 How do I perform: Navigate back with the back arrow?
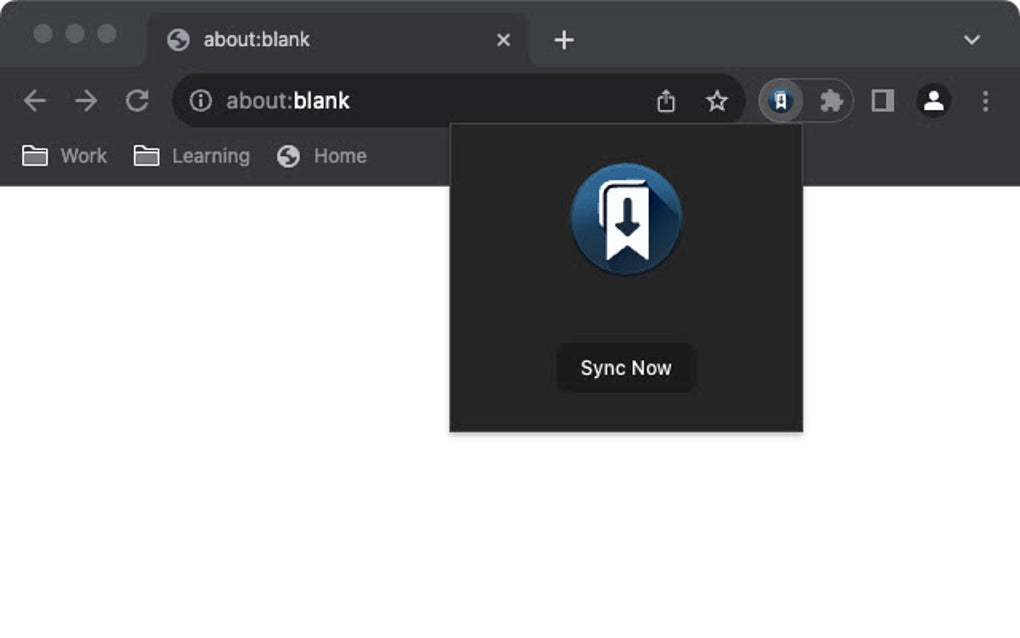(35, 100)
